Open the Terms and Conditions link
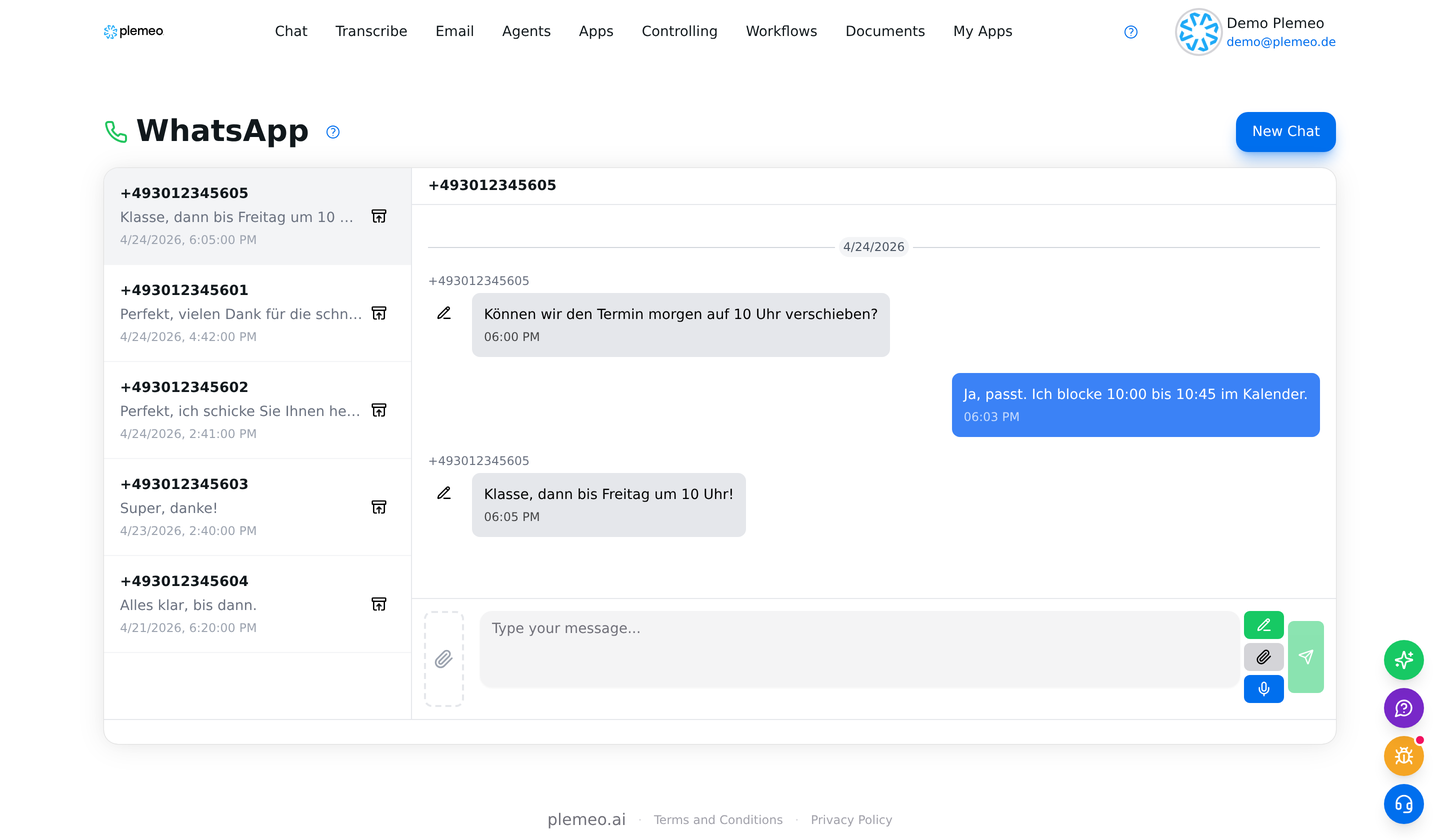This screenshot has width=1440, height=840. click(x=718, y=820)
